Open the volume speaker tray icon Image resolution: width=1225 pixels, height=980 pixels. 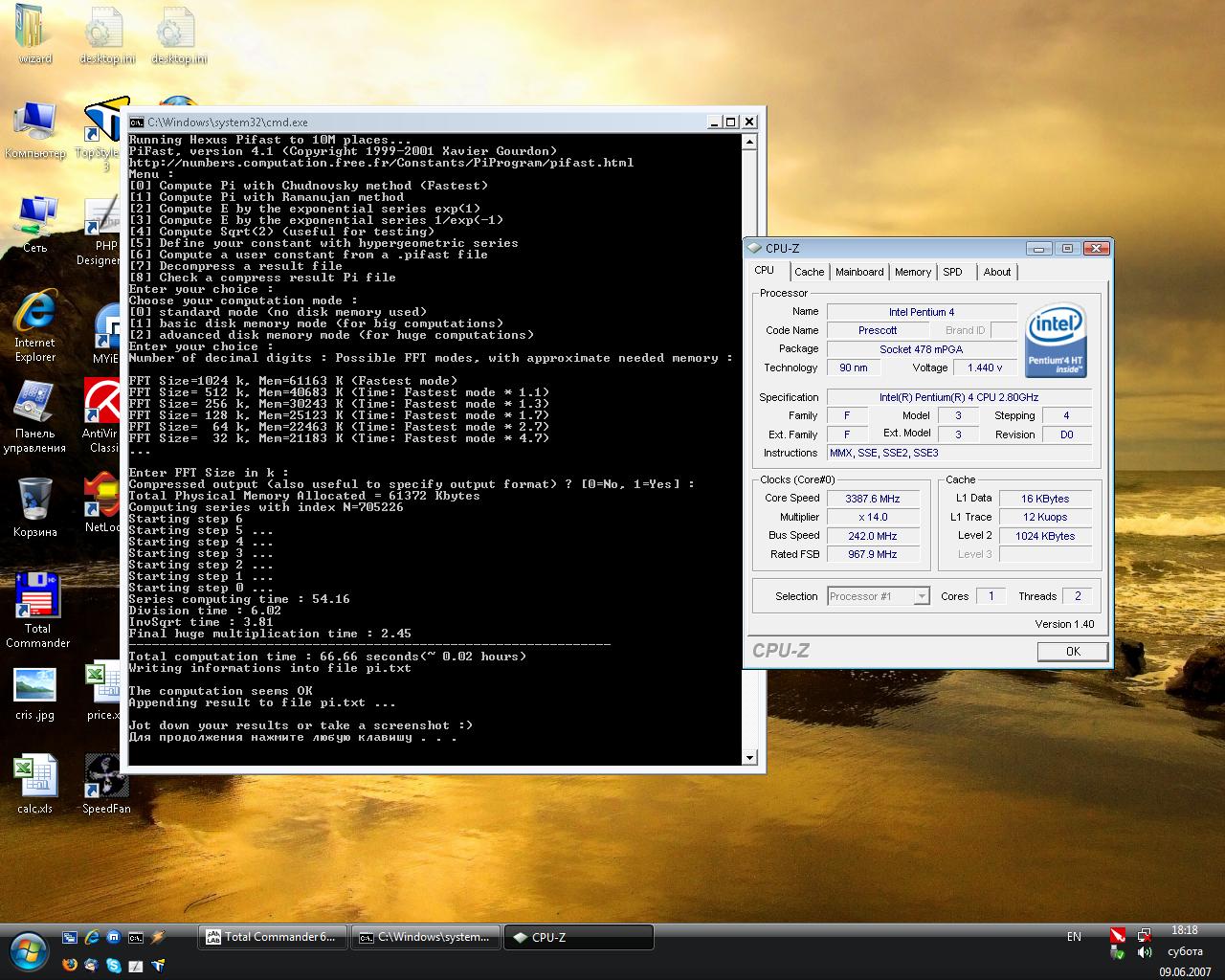coord(1144,952)
